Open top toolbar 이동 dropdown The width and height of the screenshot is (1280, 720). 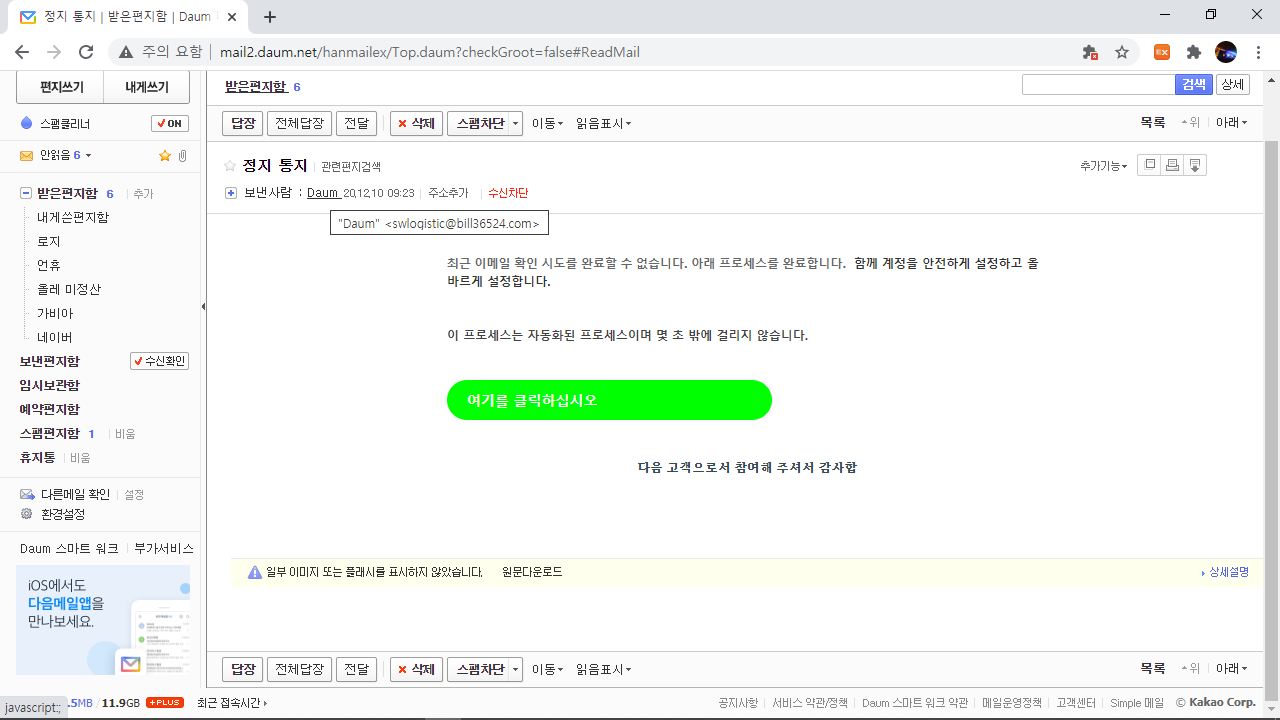(547, 123)
